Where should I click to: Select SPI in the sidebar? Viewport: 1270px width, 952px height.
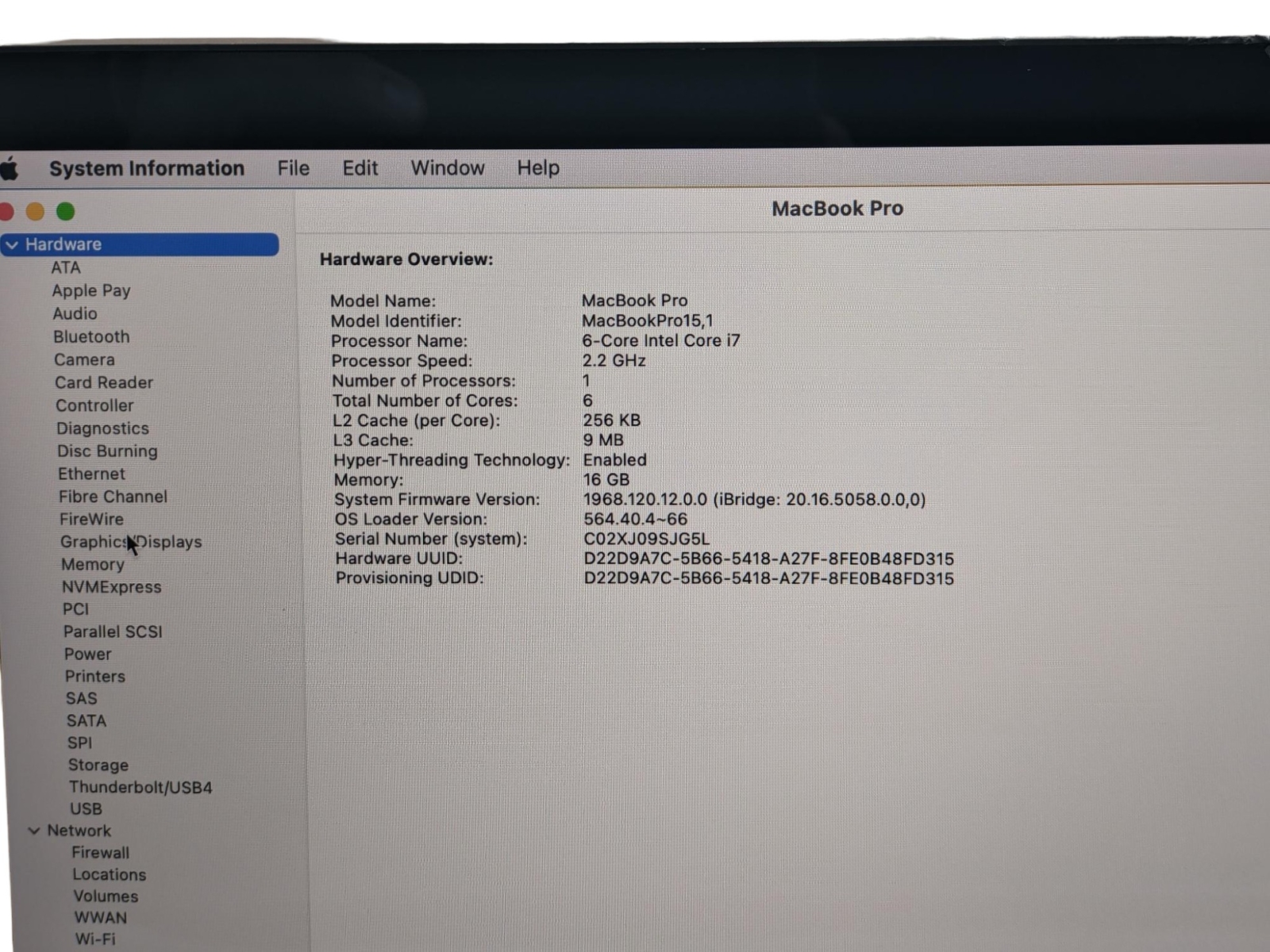click(79, 743)
